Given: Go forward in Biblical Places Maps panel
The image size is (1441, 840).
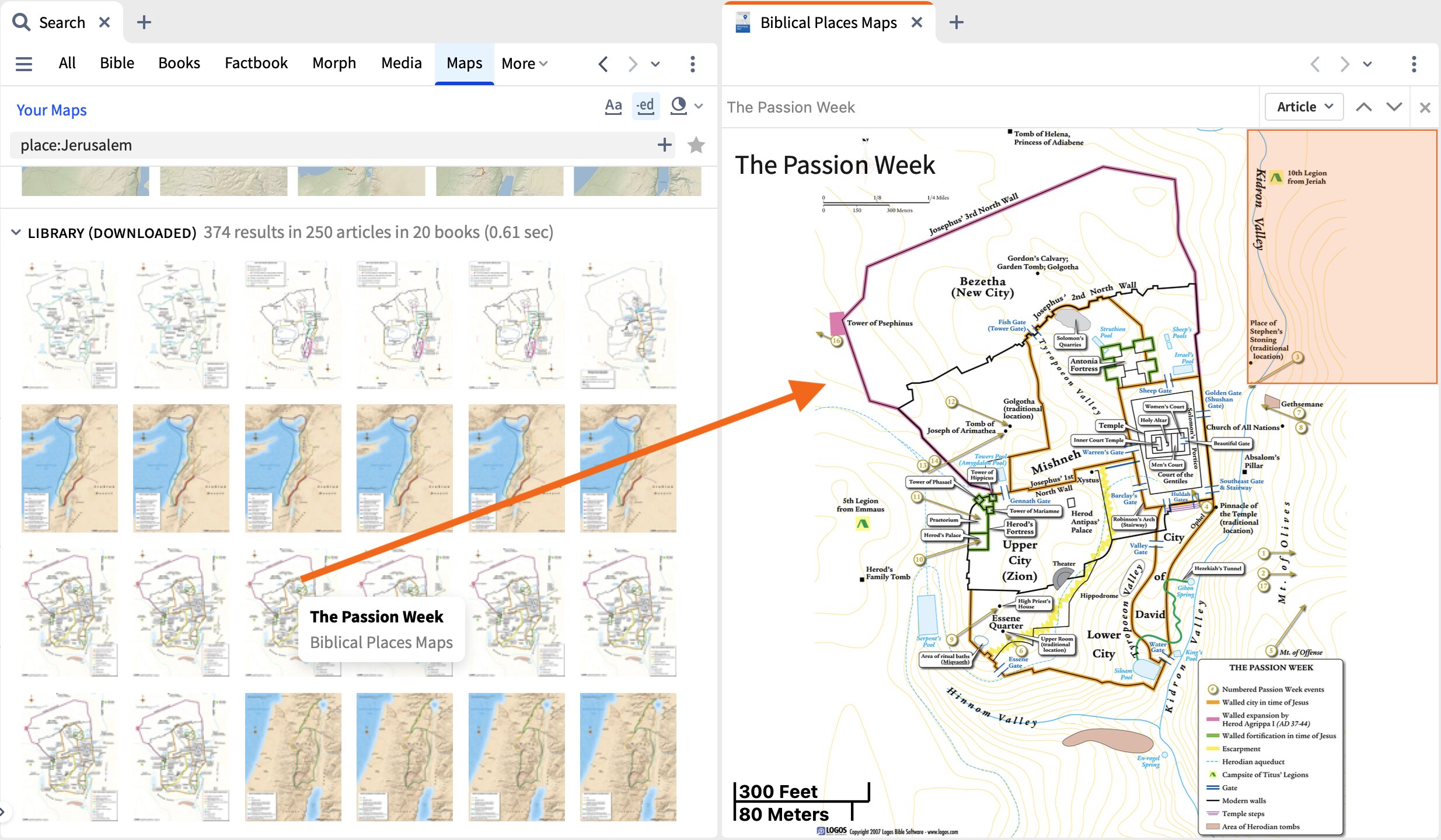Looking at the screenshot, I should pos(1344,64).
